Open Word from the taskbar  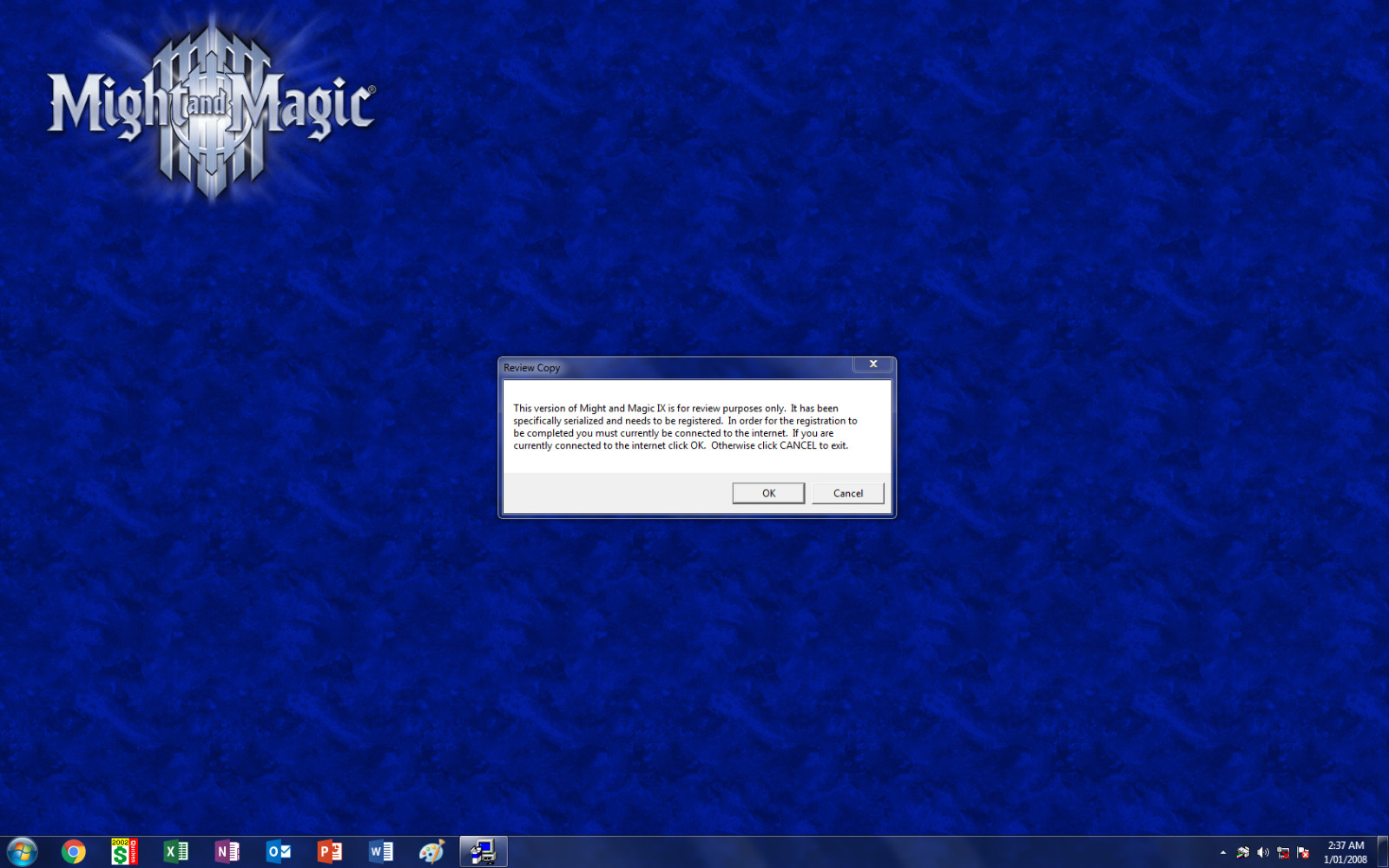[380, 852]
